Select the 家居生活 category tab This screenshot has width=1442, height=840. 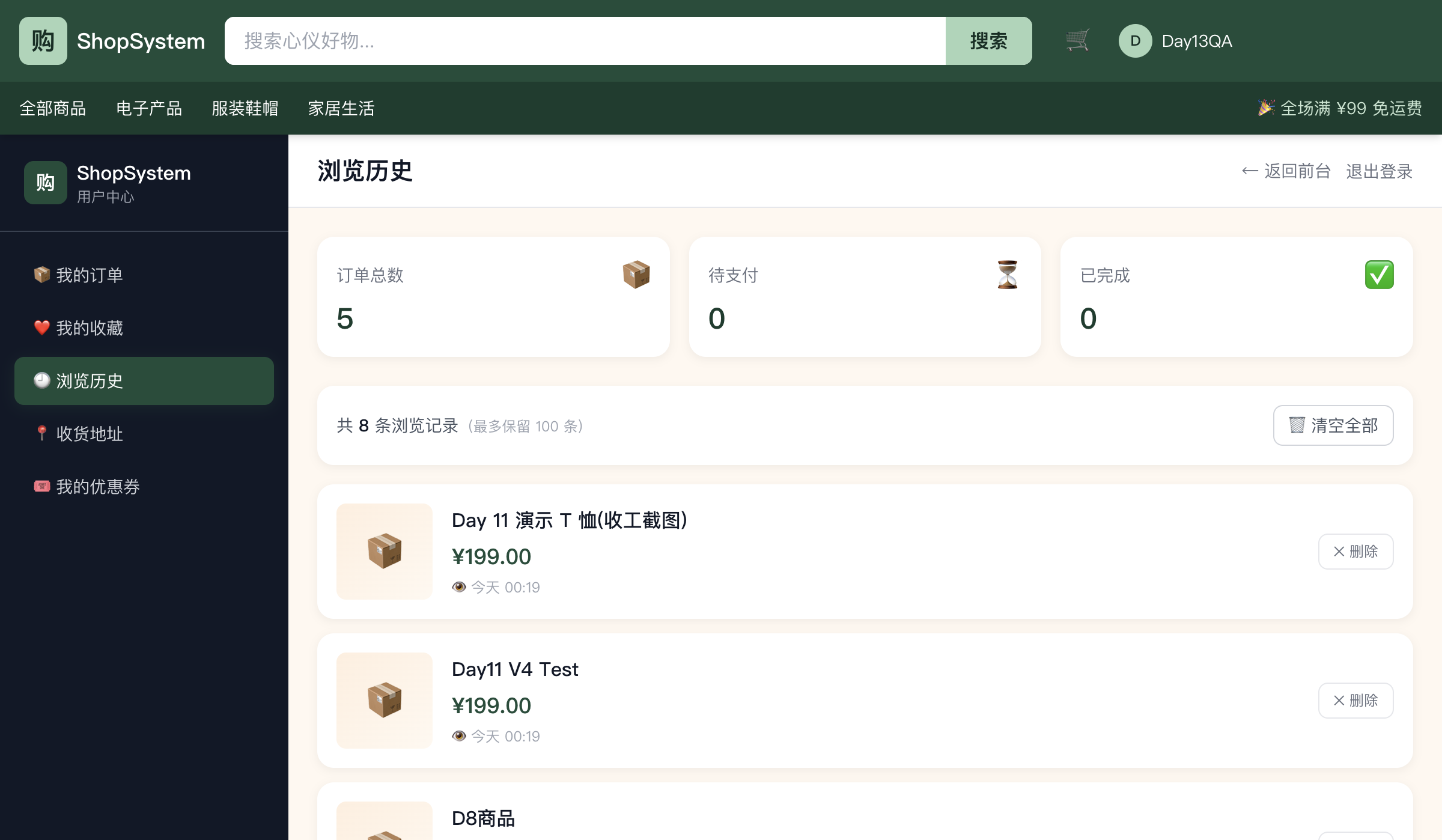[341, 108]
